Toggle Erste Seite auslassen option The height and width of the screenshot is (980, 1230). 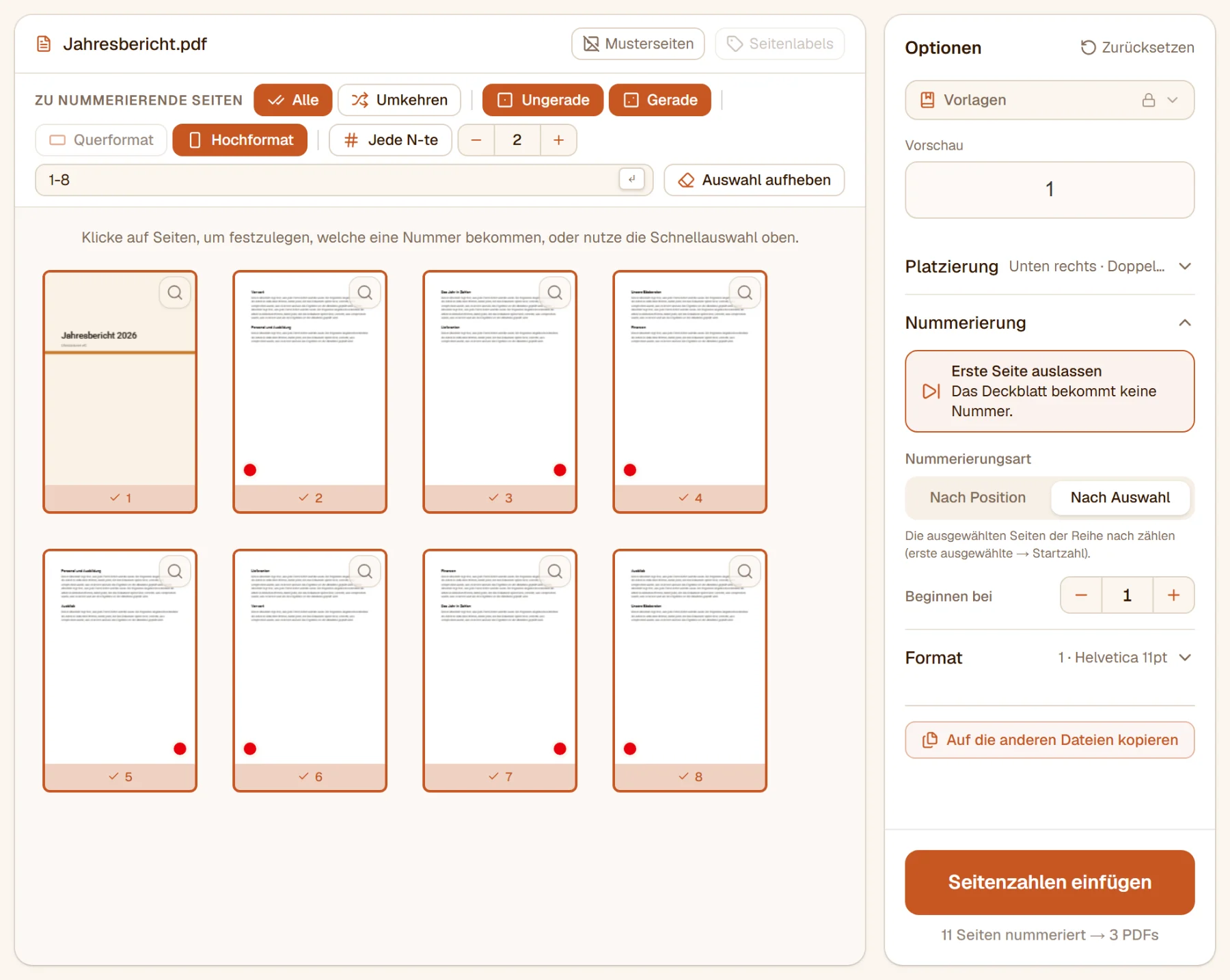(1050, 391)
